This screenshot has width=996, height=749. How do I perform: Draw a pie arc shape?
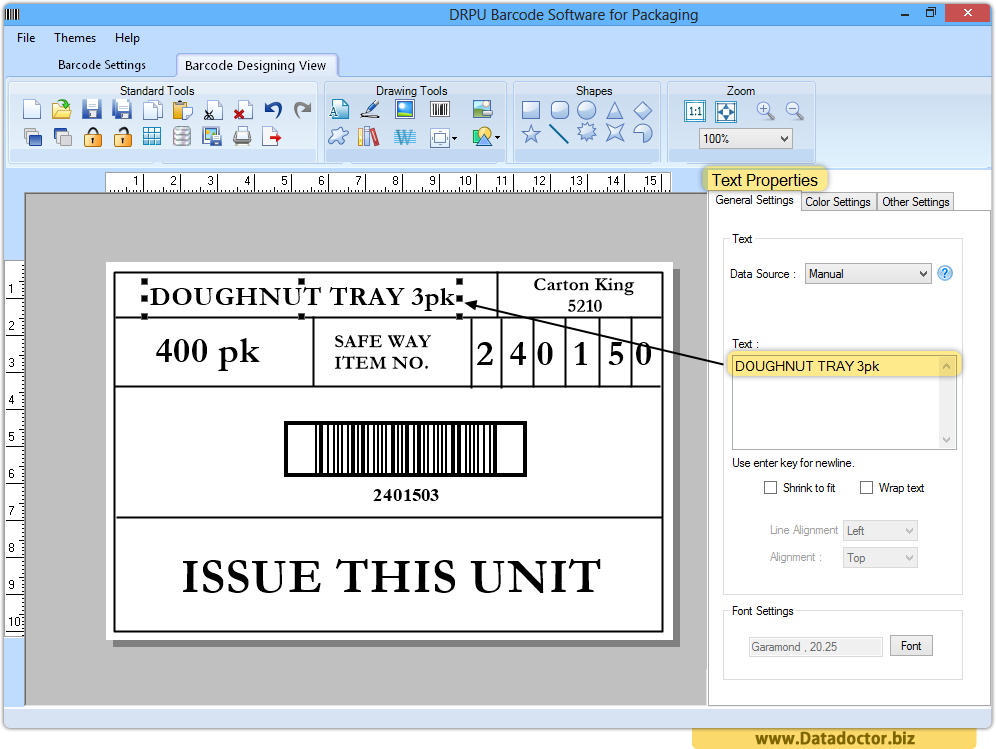[x=643, y=133]
